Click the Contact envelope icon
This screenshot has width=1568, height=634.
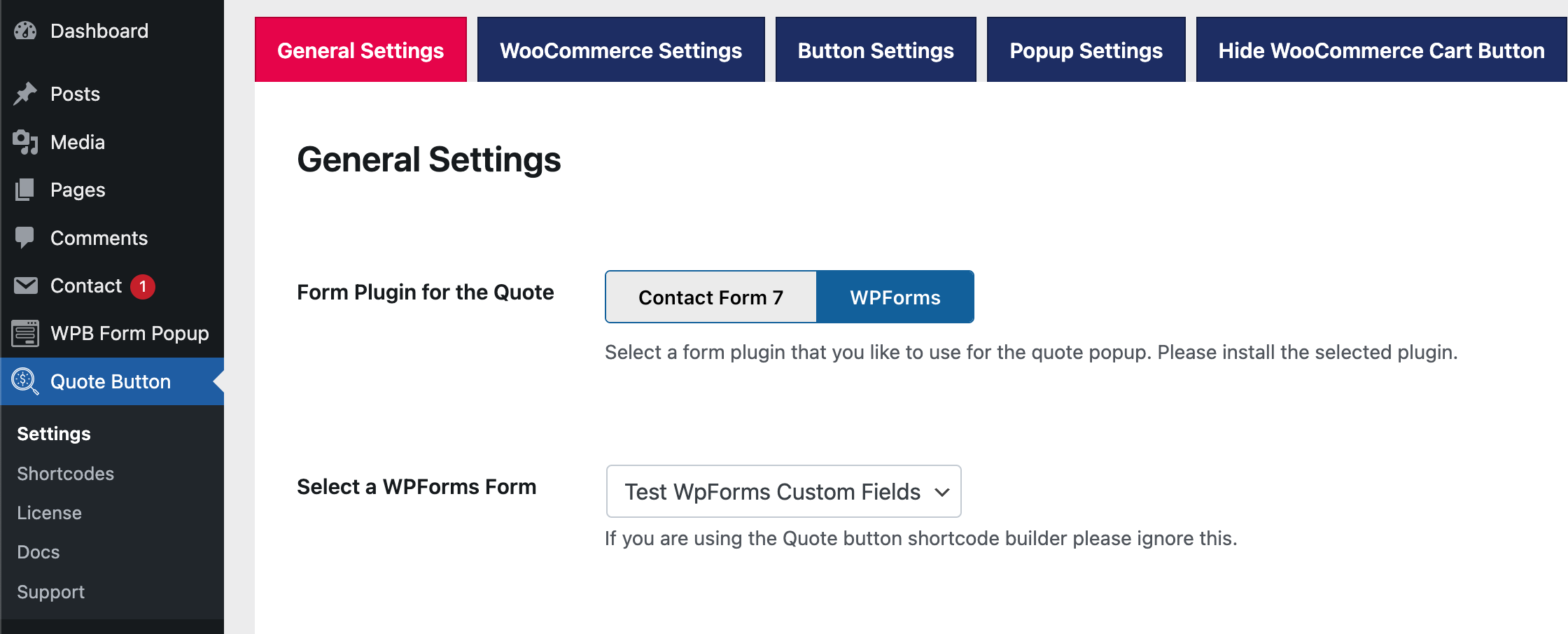tap(25, 286)
